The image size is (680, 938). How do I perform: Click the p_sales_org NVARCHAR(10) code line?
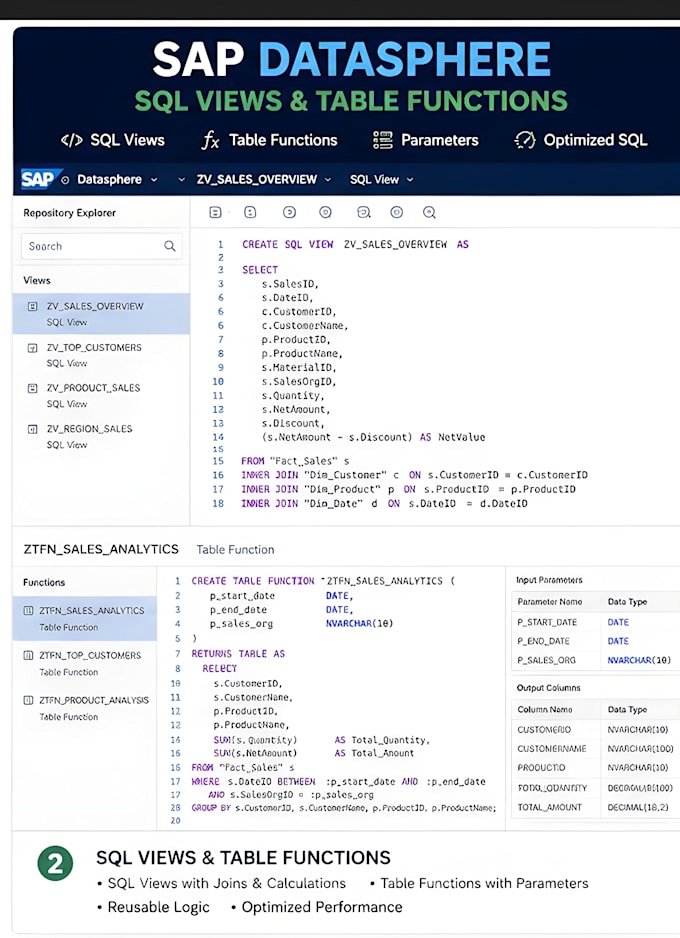click(301, 623)
